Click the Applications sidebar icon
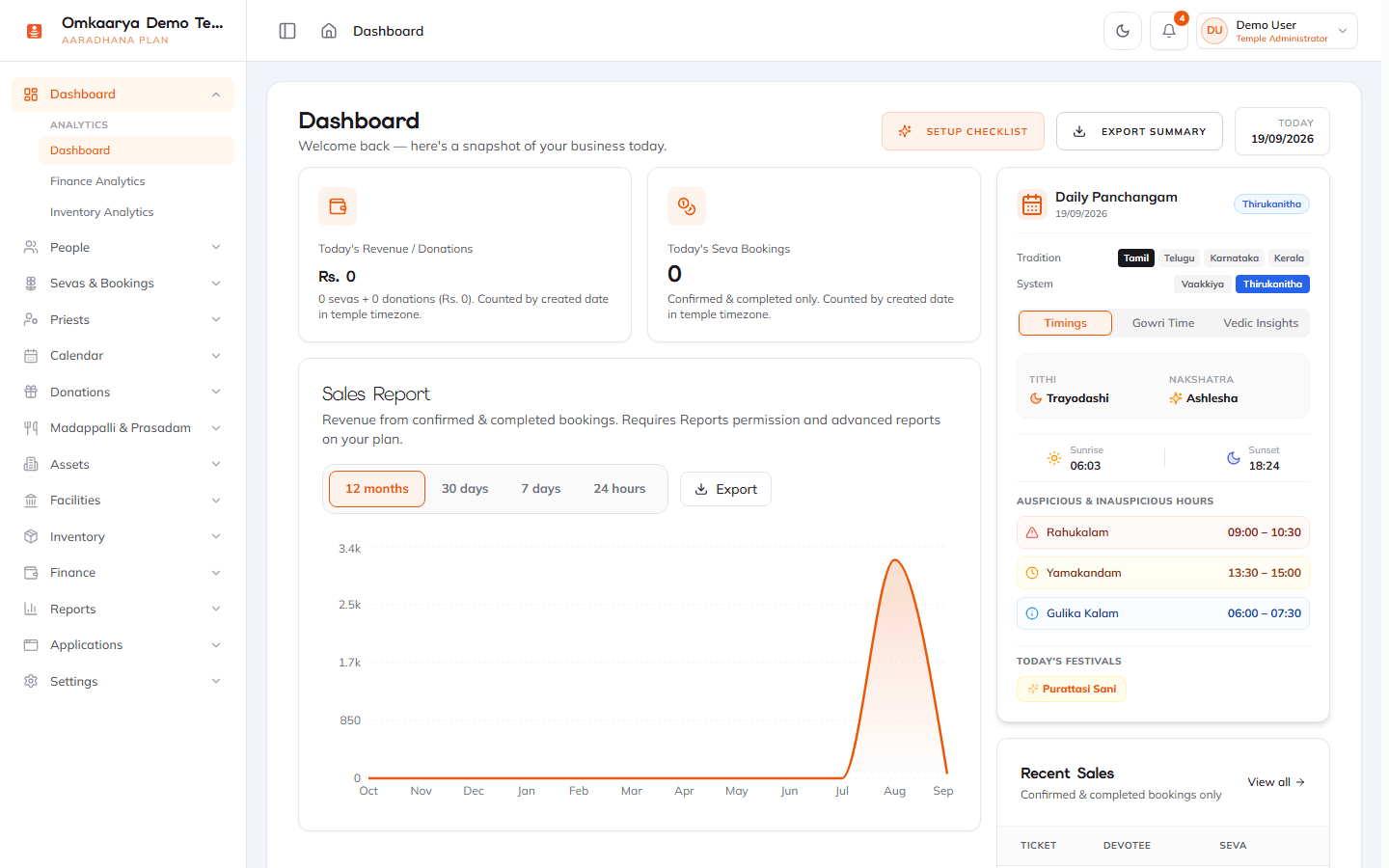This screenshot has width=1389, height=868. click(x=31, y=645)
